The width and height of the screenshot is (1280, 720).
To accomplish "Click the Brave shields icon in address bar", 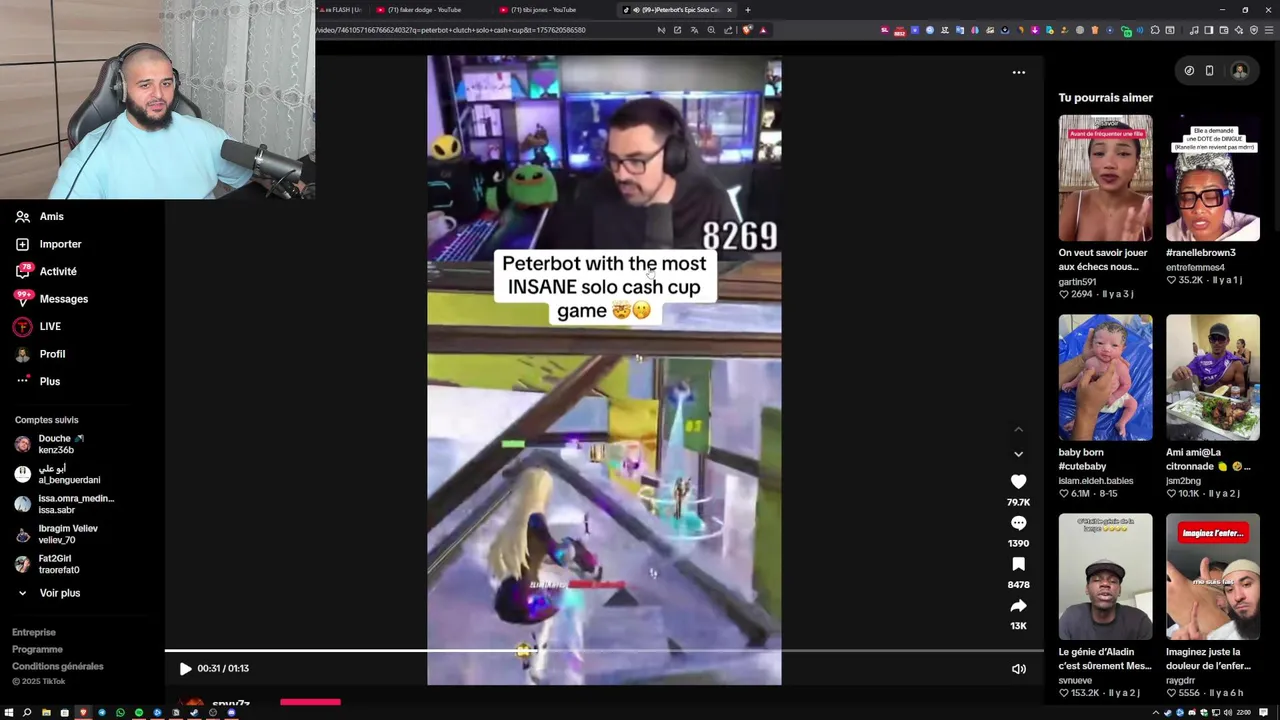I will coord(746,30).
